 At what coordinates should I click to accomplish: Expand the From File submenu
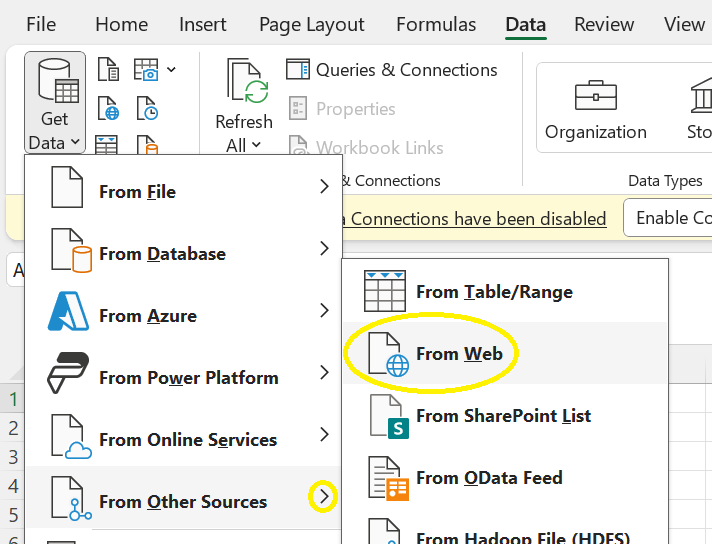[x=183, y=187]
